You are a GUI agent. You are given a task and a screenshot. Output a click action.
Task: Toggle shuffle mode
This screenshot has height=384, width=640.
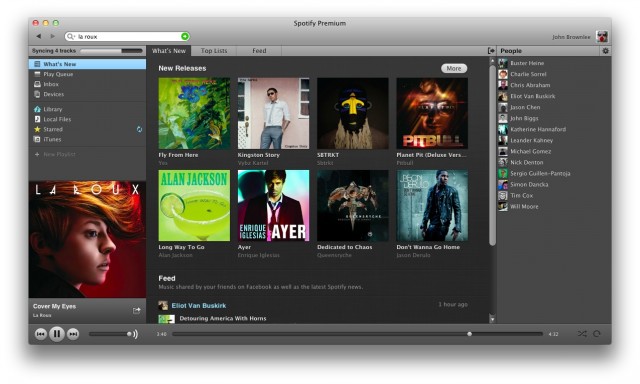click(x=582, y=334)
